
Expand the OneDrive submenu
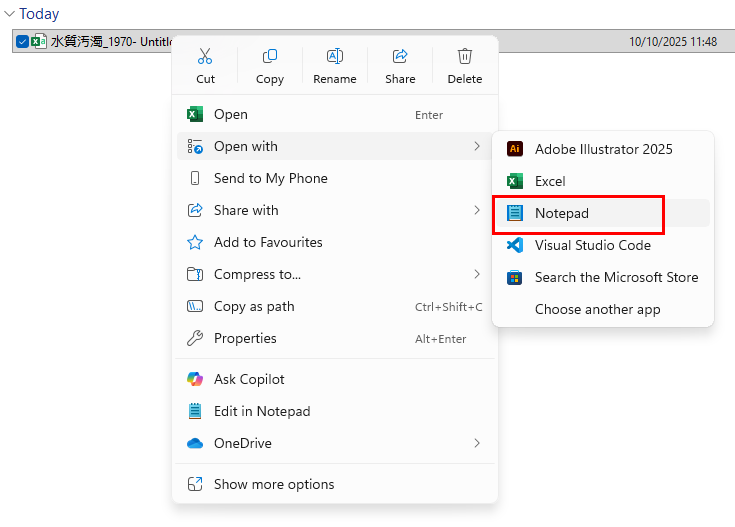point(477,443)
